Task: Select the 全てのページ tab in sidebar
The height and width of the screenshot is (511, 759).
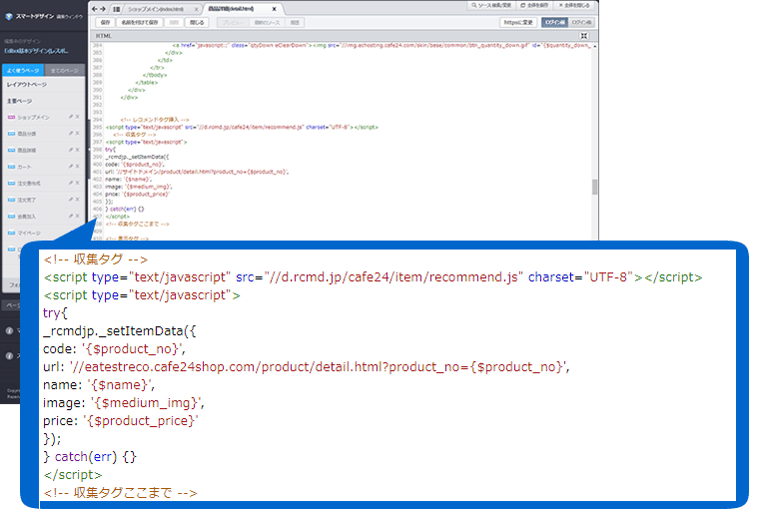Action: 64,71
